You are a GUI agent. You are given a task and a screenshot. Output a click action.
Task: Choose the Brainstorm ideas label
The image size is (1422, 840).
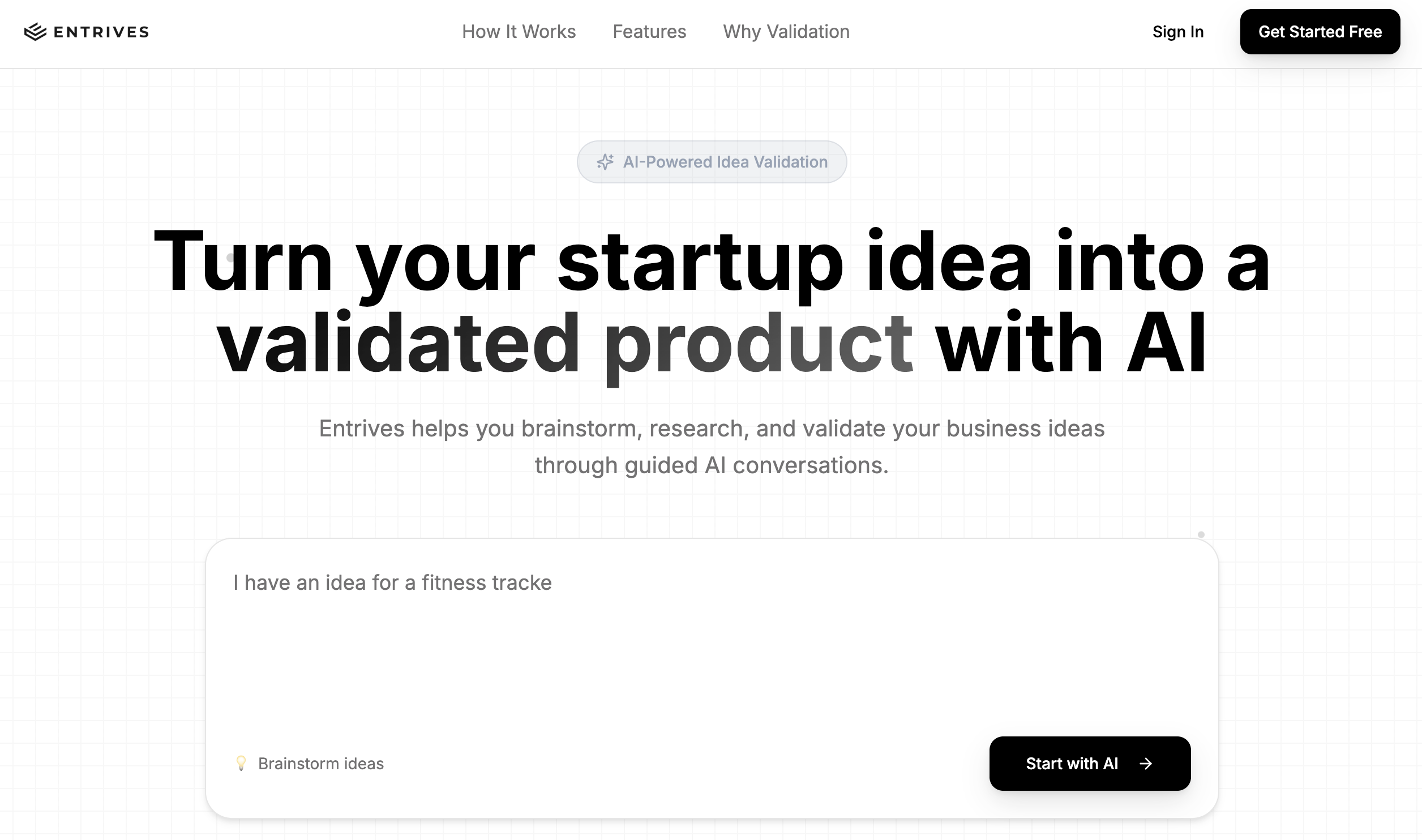tap(321, 764)
